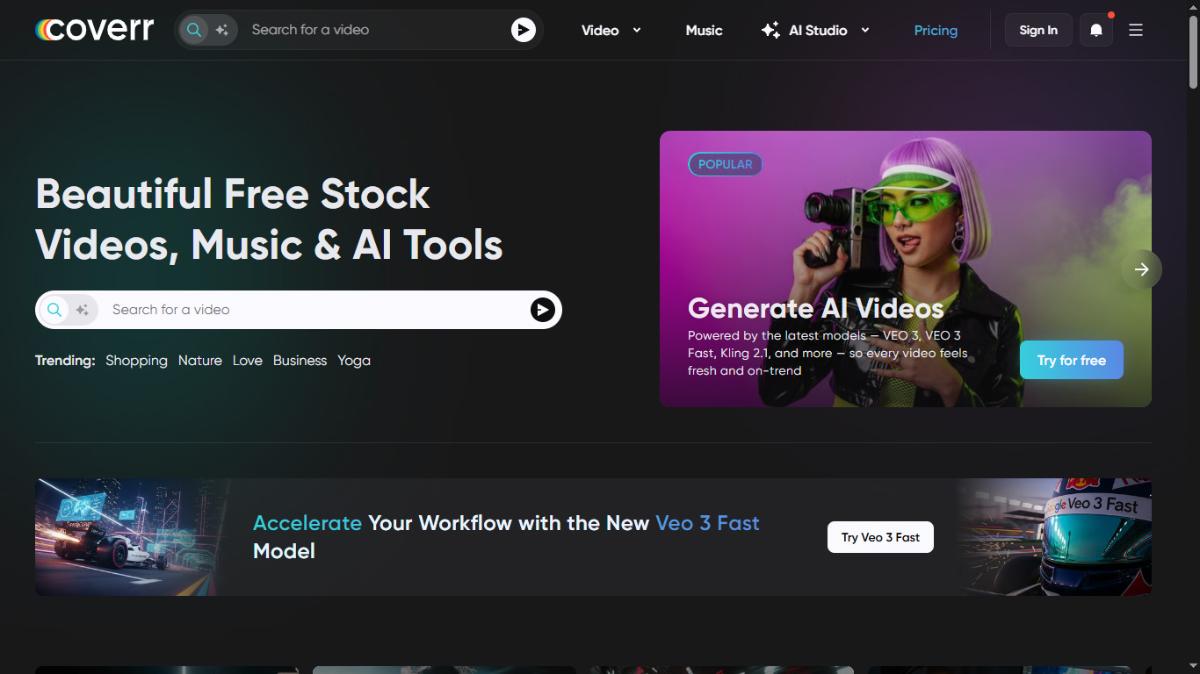
Task: Click the AI Studio sparkle icon
Action: [x=770, y=30]
